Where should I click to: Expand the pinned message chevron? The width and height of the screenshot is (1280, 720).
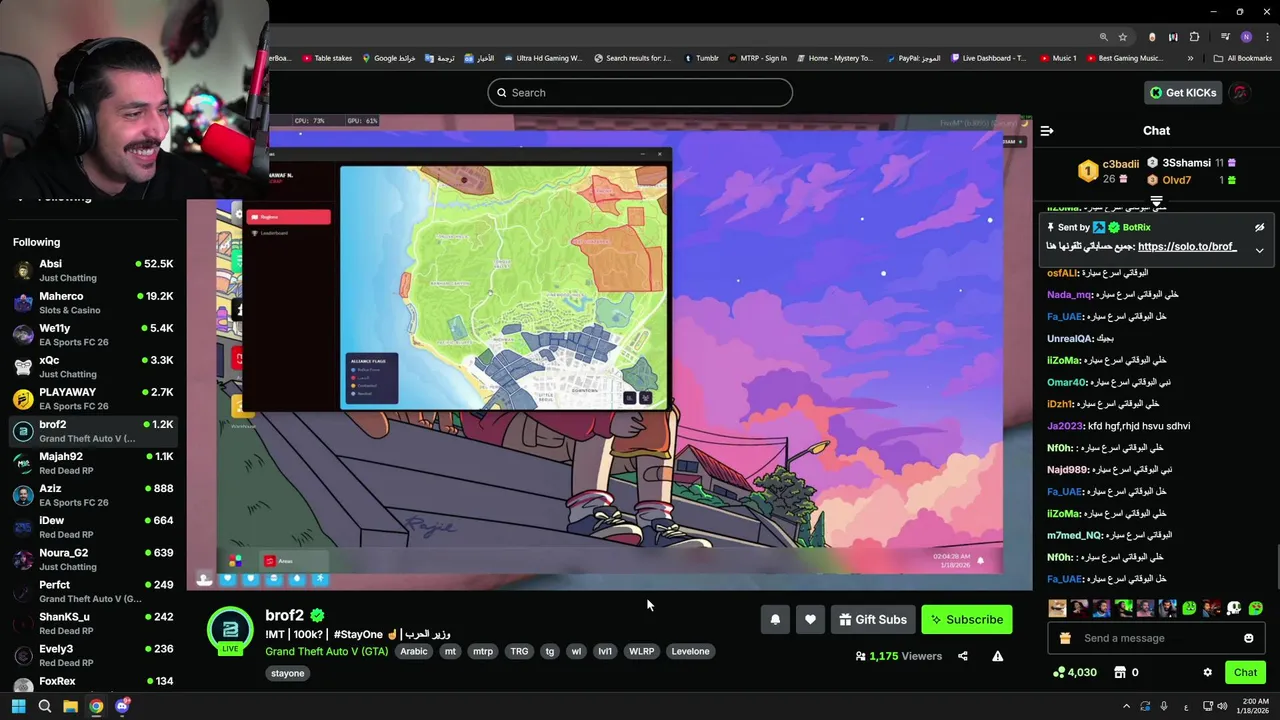pyautogui.click(x=1259, y=250)
